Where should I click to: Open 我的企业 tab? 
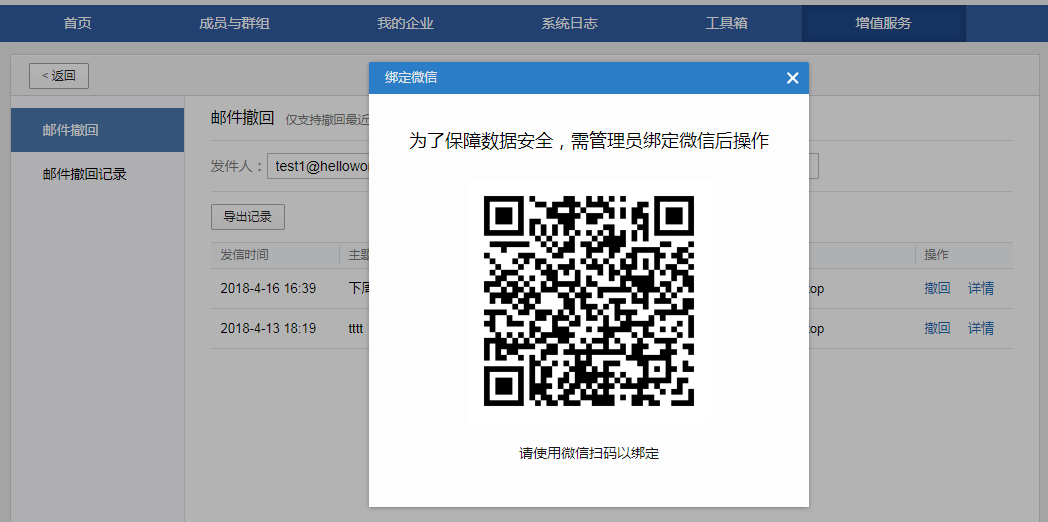[x=405, y=23]
